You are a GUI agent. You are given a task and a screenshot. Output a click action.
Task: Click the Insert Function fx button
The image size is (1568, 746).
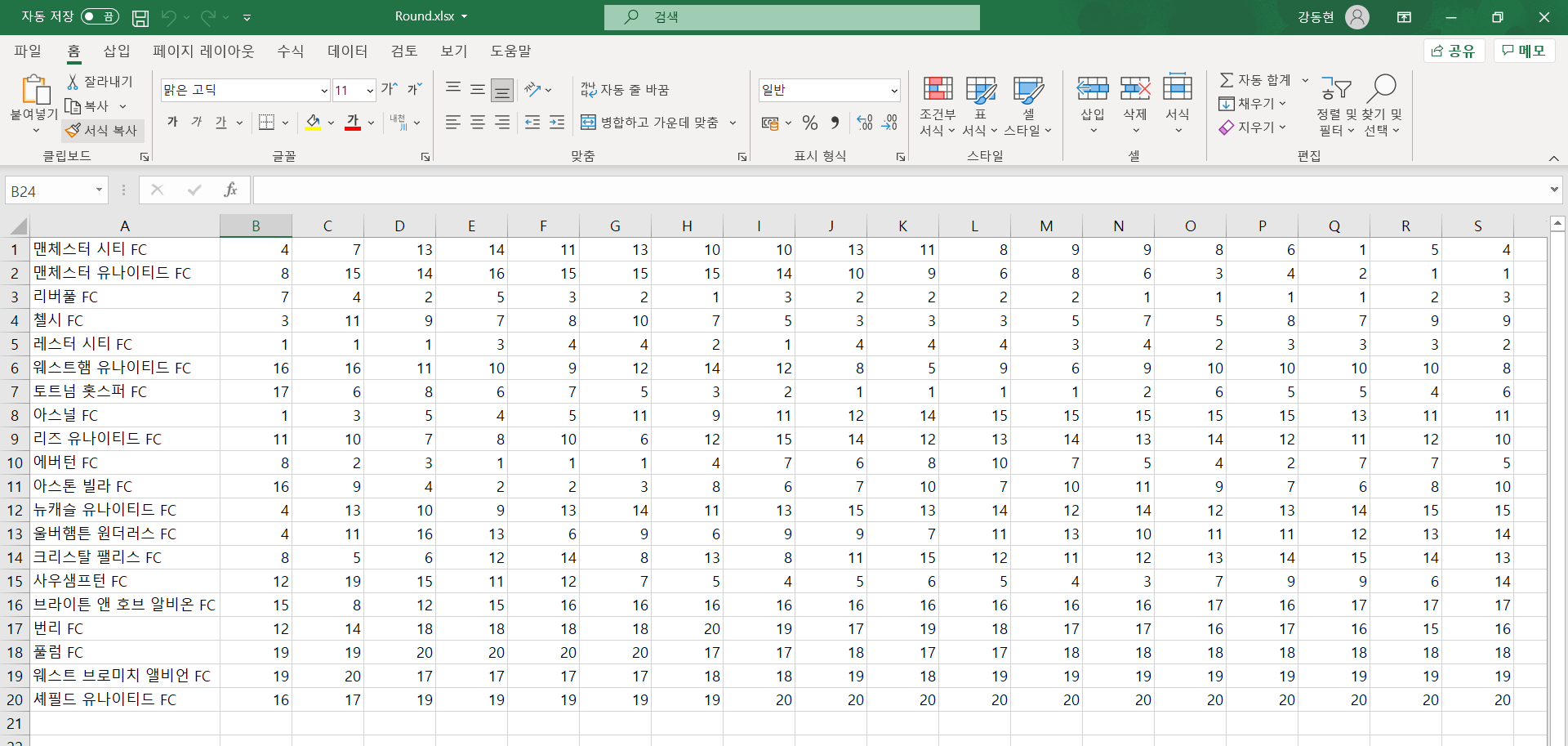(230, 190)
